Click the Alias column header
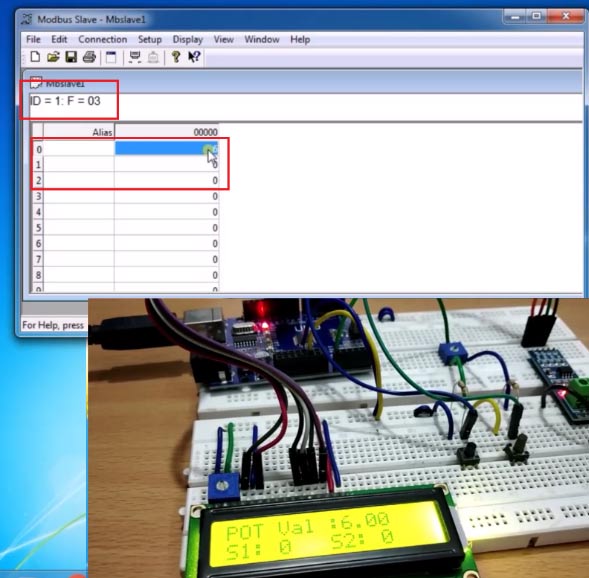The height and width of the screenshot is (578, 589). click(x=79, y=132)
